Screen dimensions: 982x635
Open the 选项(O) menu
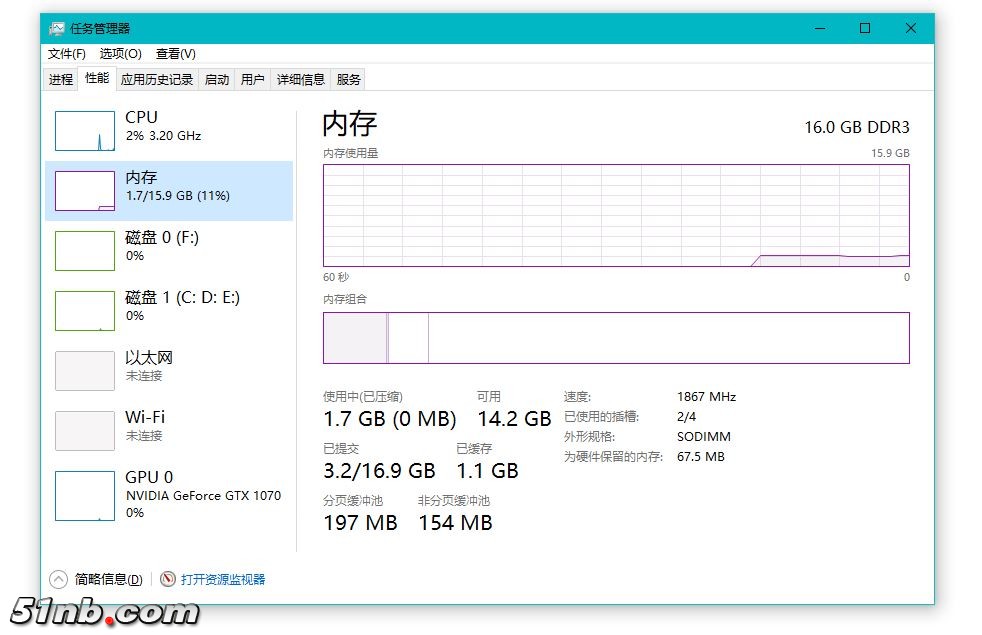point(121,54)
